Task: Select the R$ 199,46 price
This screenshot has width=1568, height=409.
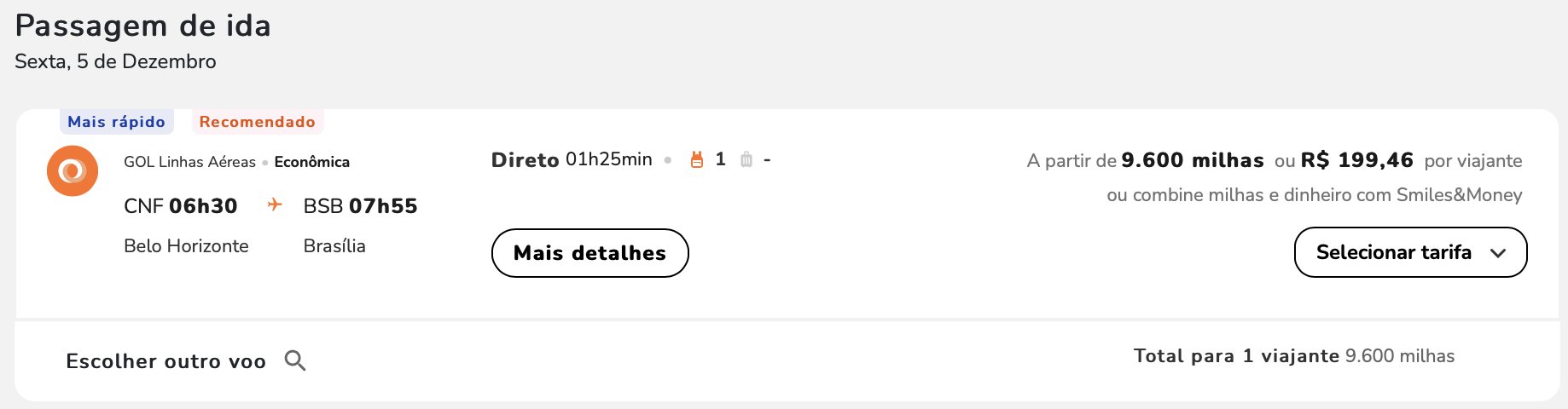Action: click(x=1356, y=160)
